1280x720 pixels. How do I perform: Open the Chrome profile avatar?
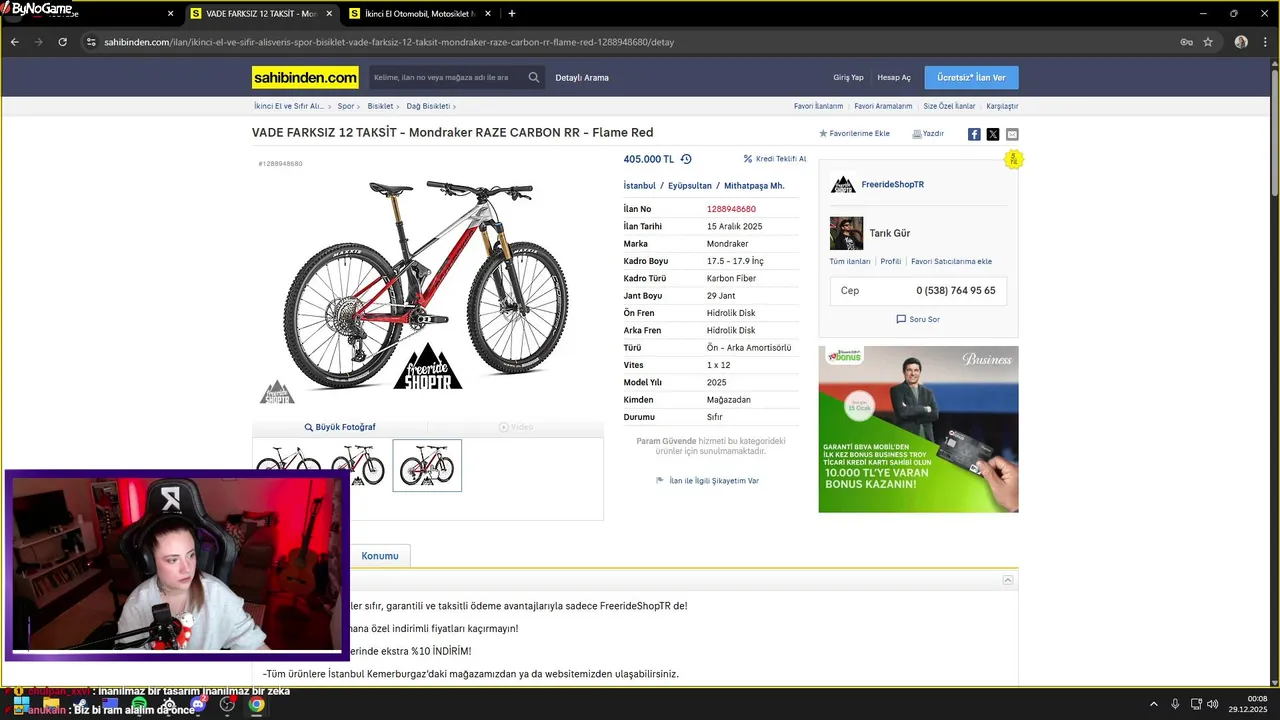[x=1241, y=42]
